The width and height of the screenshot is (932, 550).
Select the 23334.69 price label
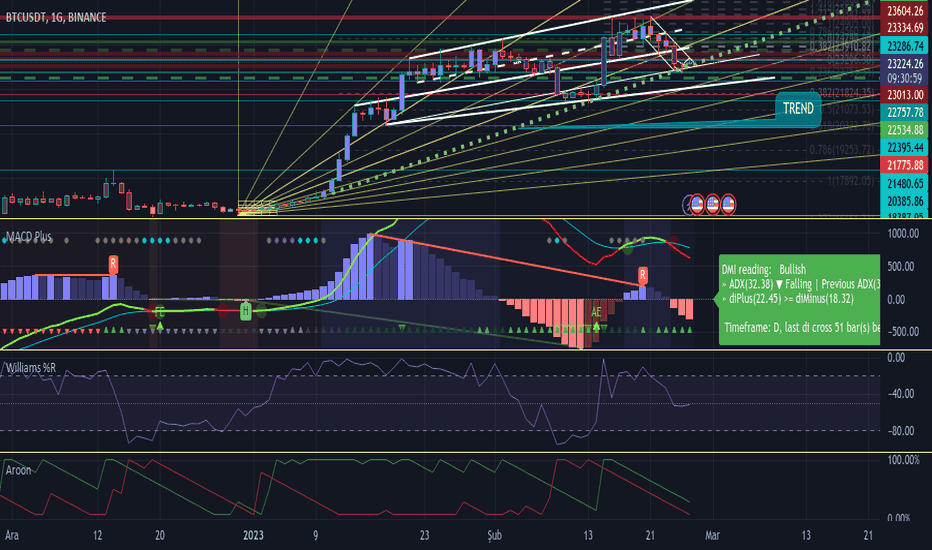[905, 28]
